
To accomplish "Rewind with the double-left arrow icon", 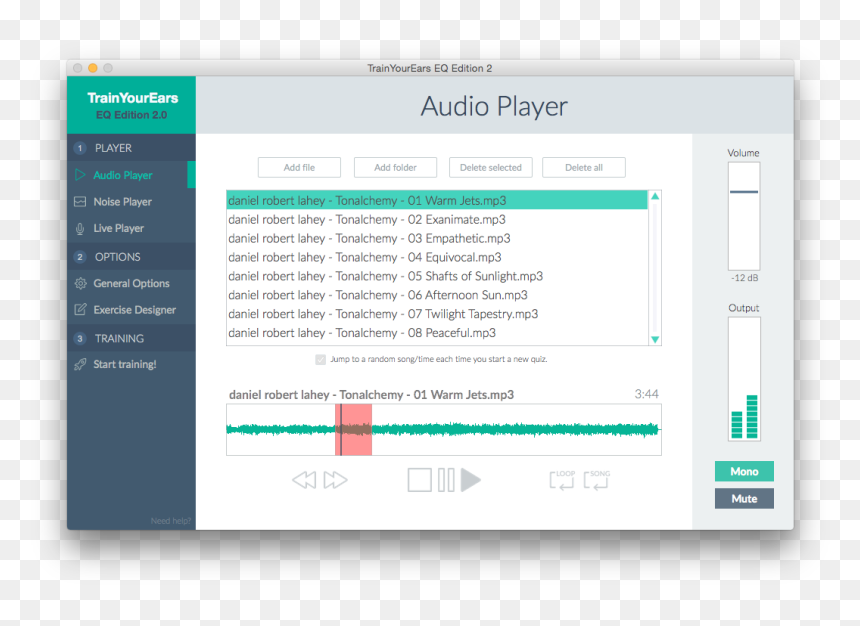I will [304, 480].
